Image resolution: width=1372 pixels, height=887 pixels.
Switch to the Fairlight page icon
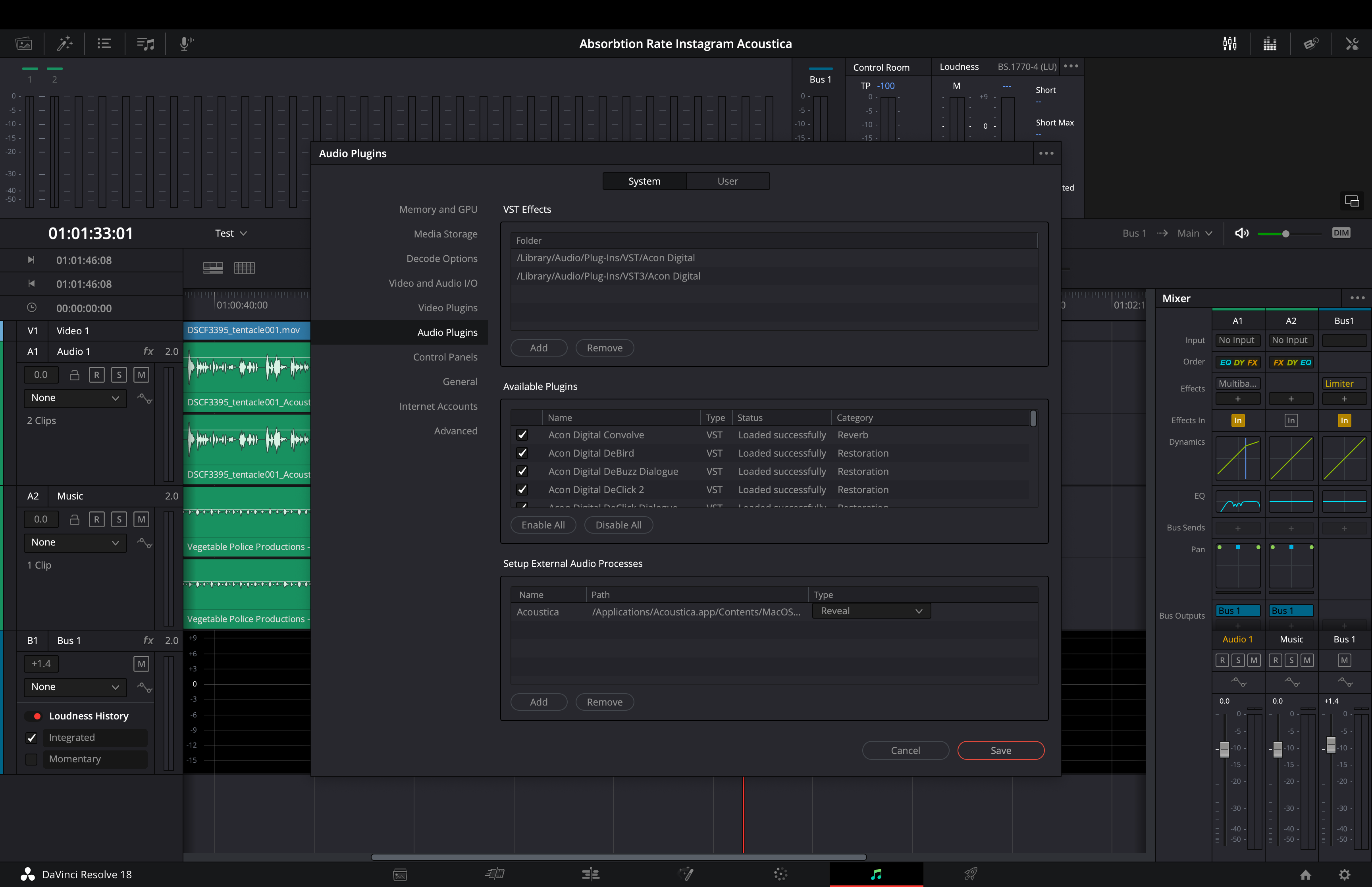[x=876, y=874]
